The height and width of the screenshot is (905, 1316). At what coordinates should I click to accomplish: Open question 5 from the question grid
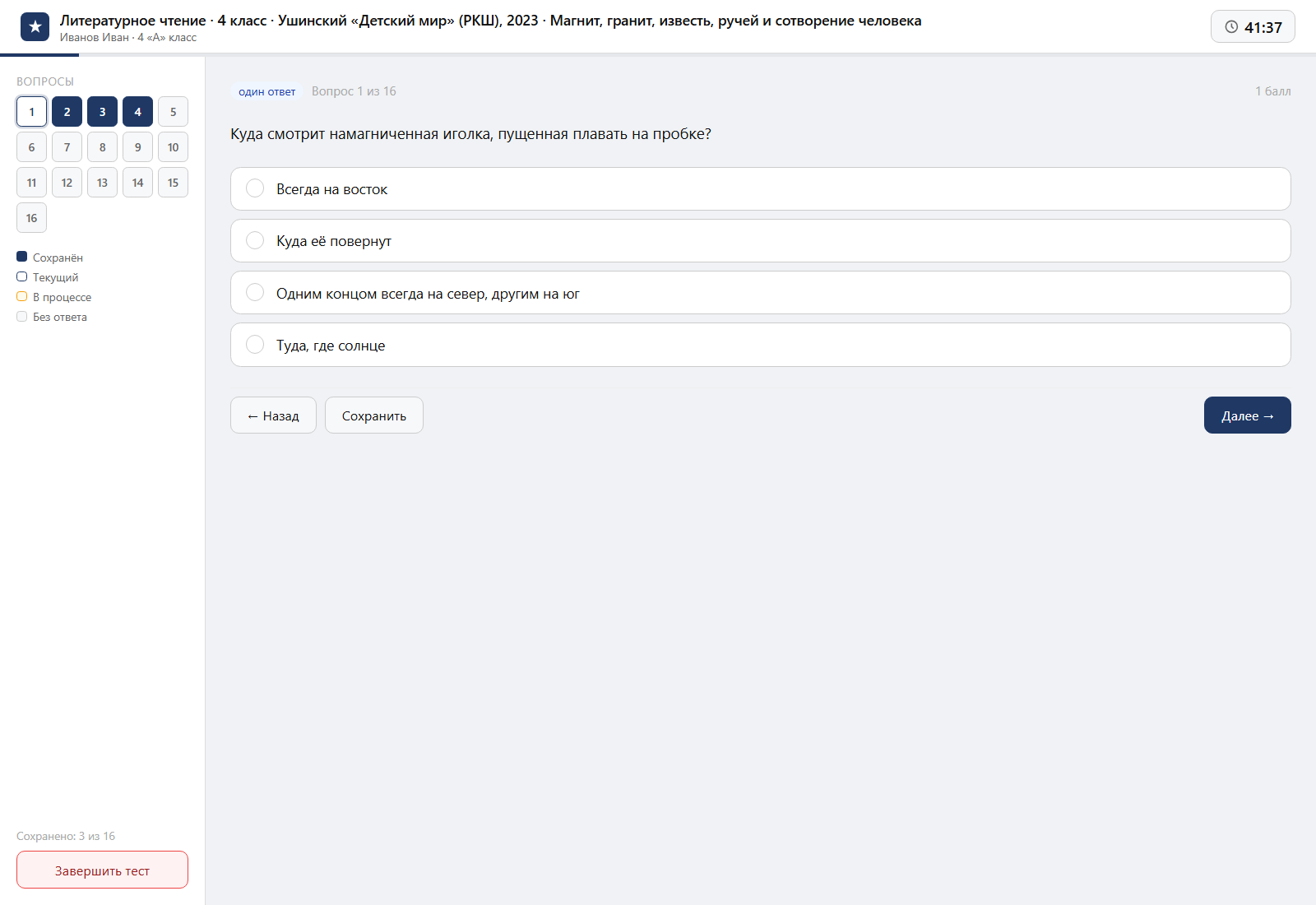[173, 112]
